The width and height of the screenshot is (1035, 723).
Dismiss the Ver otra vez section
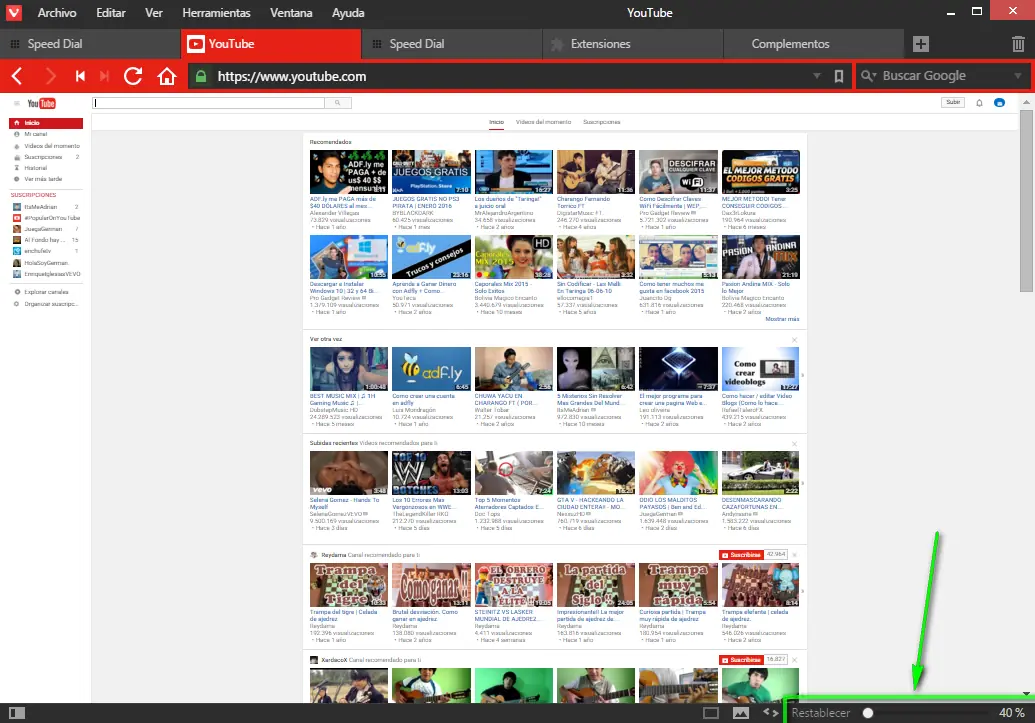point(794,340)
